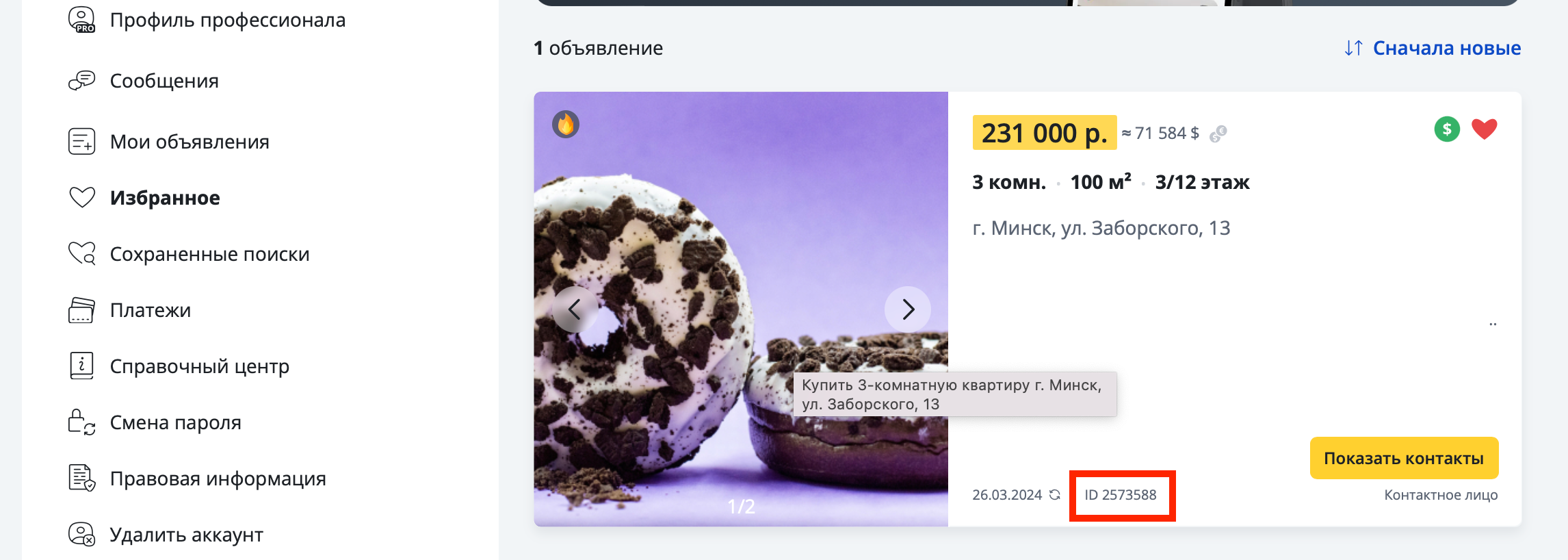
Task: Open Профиль профессионала PRO icon
Action: [82, 20]
